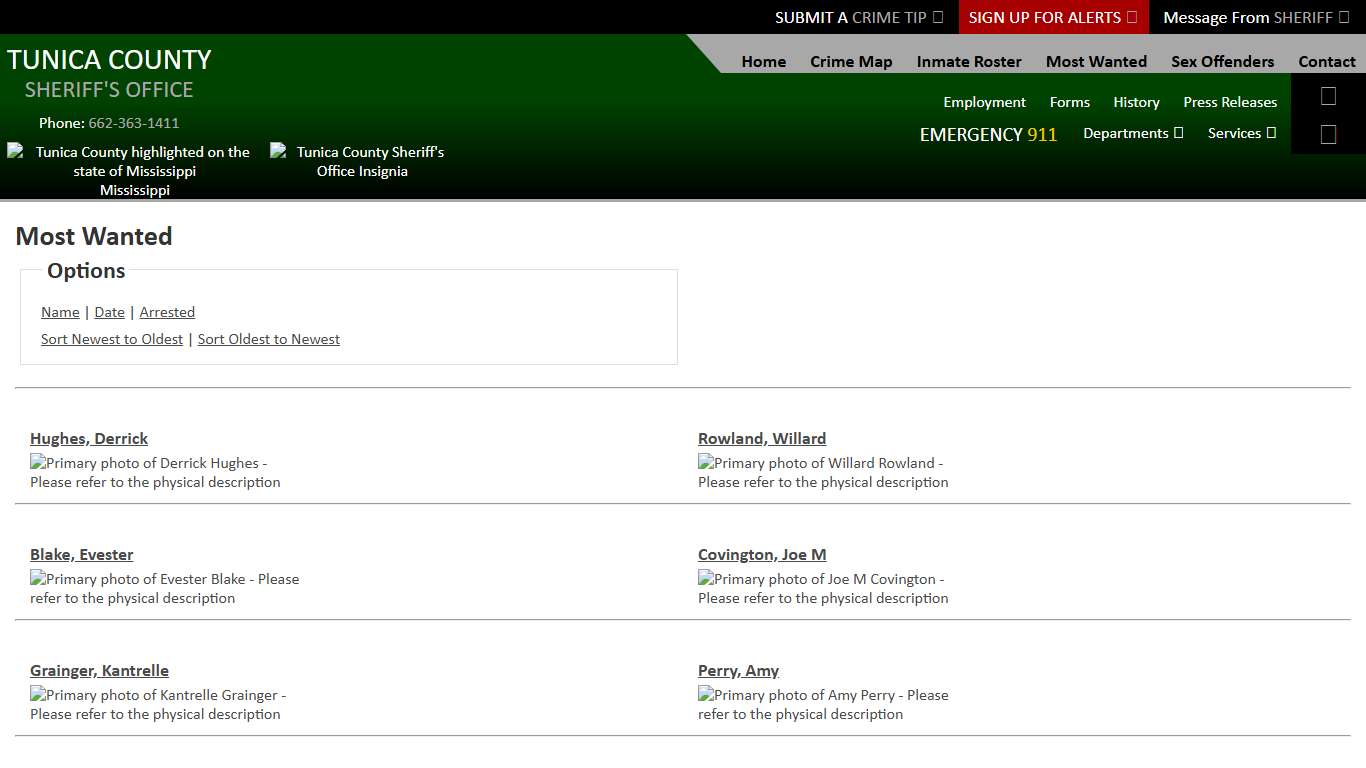The image size is (1366, 768).
Task: Expand the Services dropdown menu
Action: 1241,133
